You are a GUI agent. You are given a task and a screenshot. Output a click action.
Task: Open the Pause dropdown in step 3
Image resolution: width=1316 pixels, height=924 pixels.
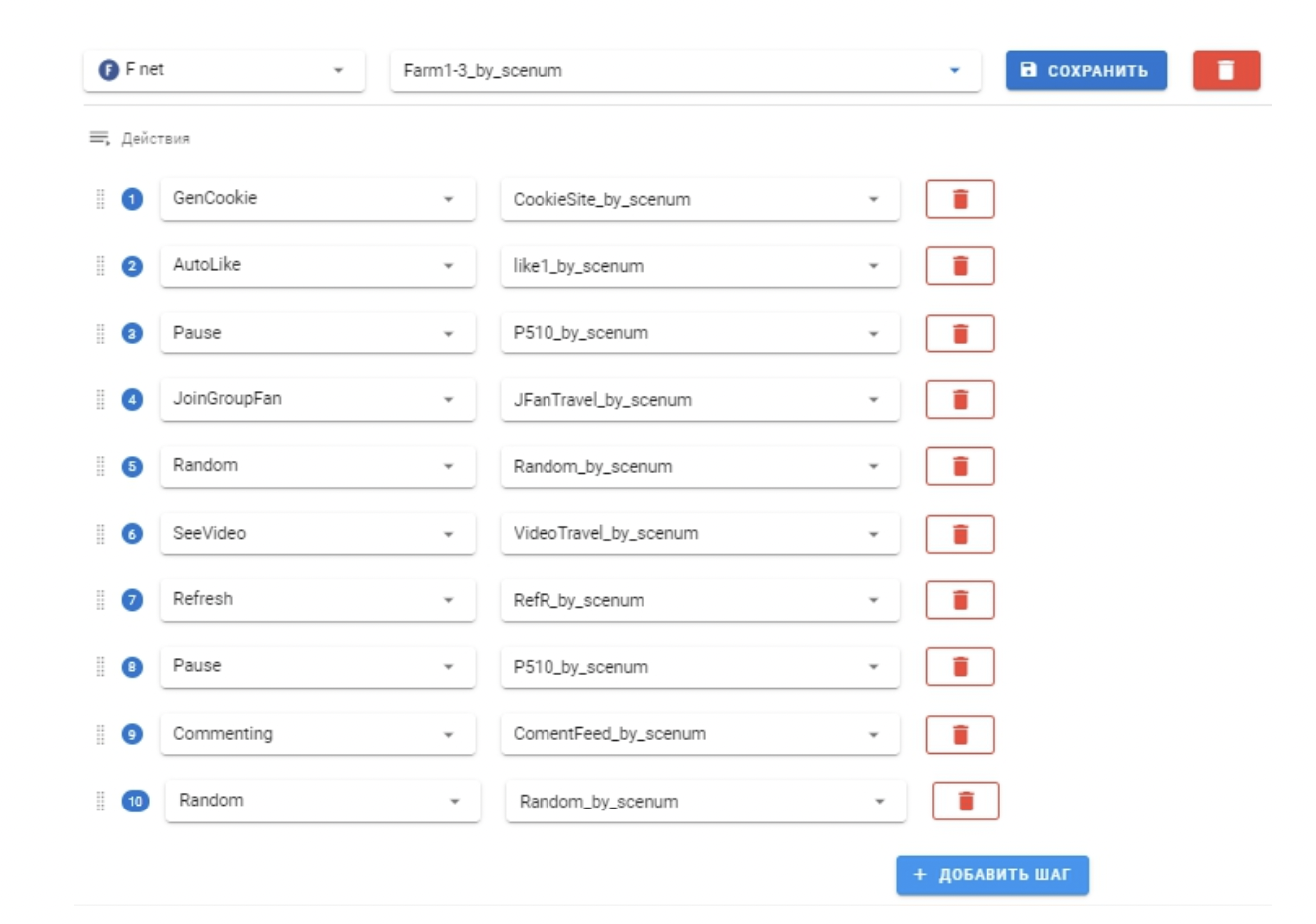tap(318, 333)
